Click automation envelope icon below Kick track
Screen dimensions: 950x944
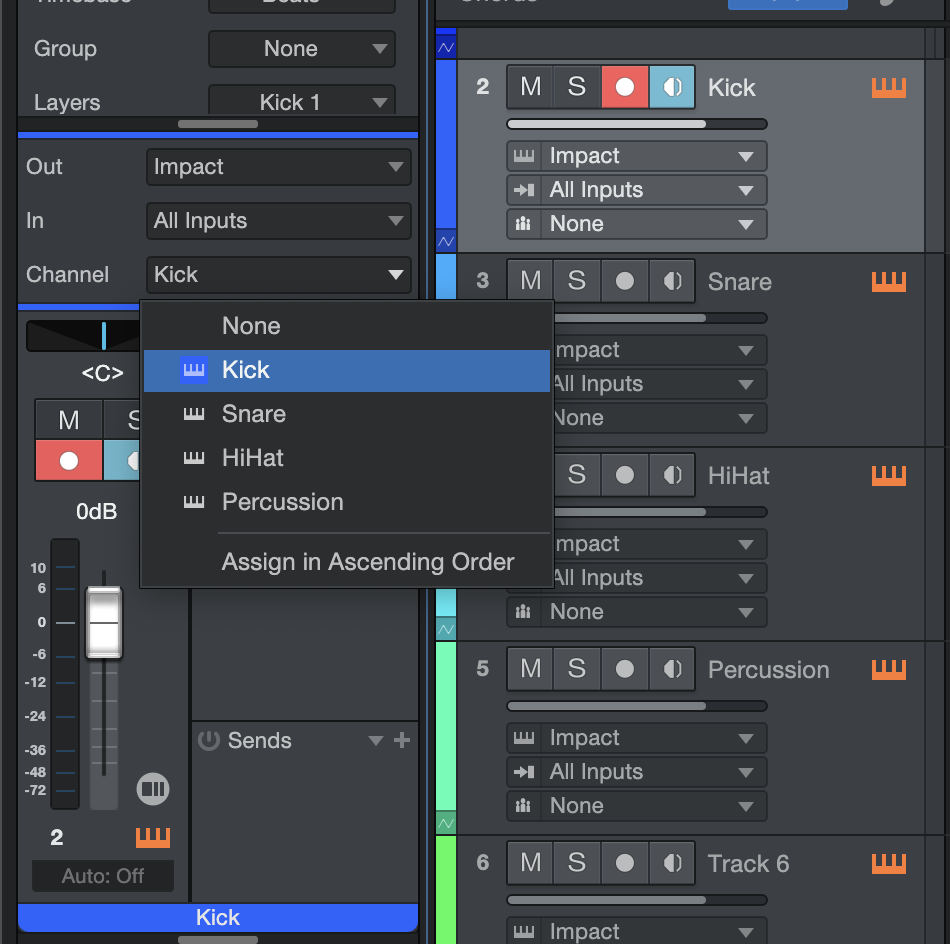click(x=446, y=241)
